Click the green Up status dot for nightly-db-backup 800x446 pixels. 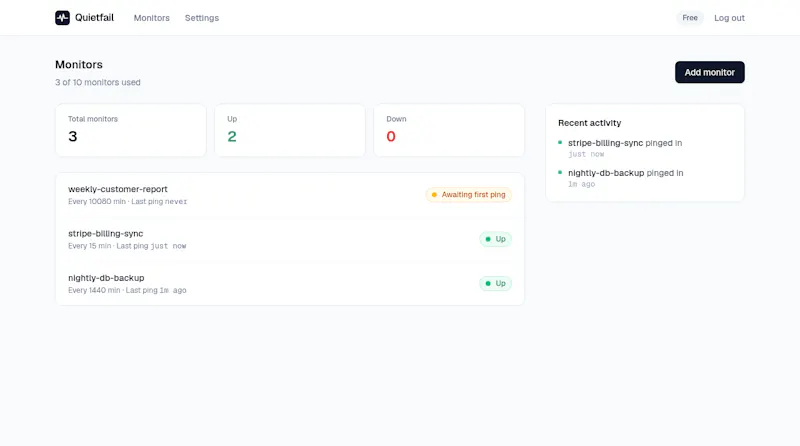(x=488, y=283)
